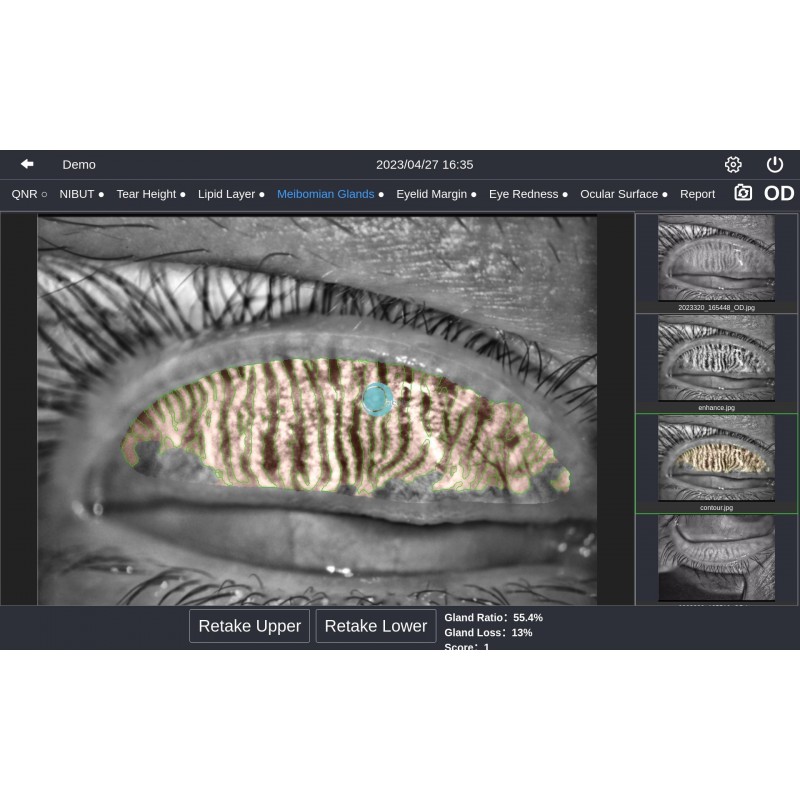This screenshot has height=800, width=800.
Task: Open settings with the gear icon
Action: [x=733, y=164]
